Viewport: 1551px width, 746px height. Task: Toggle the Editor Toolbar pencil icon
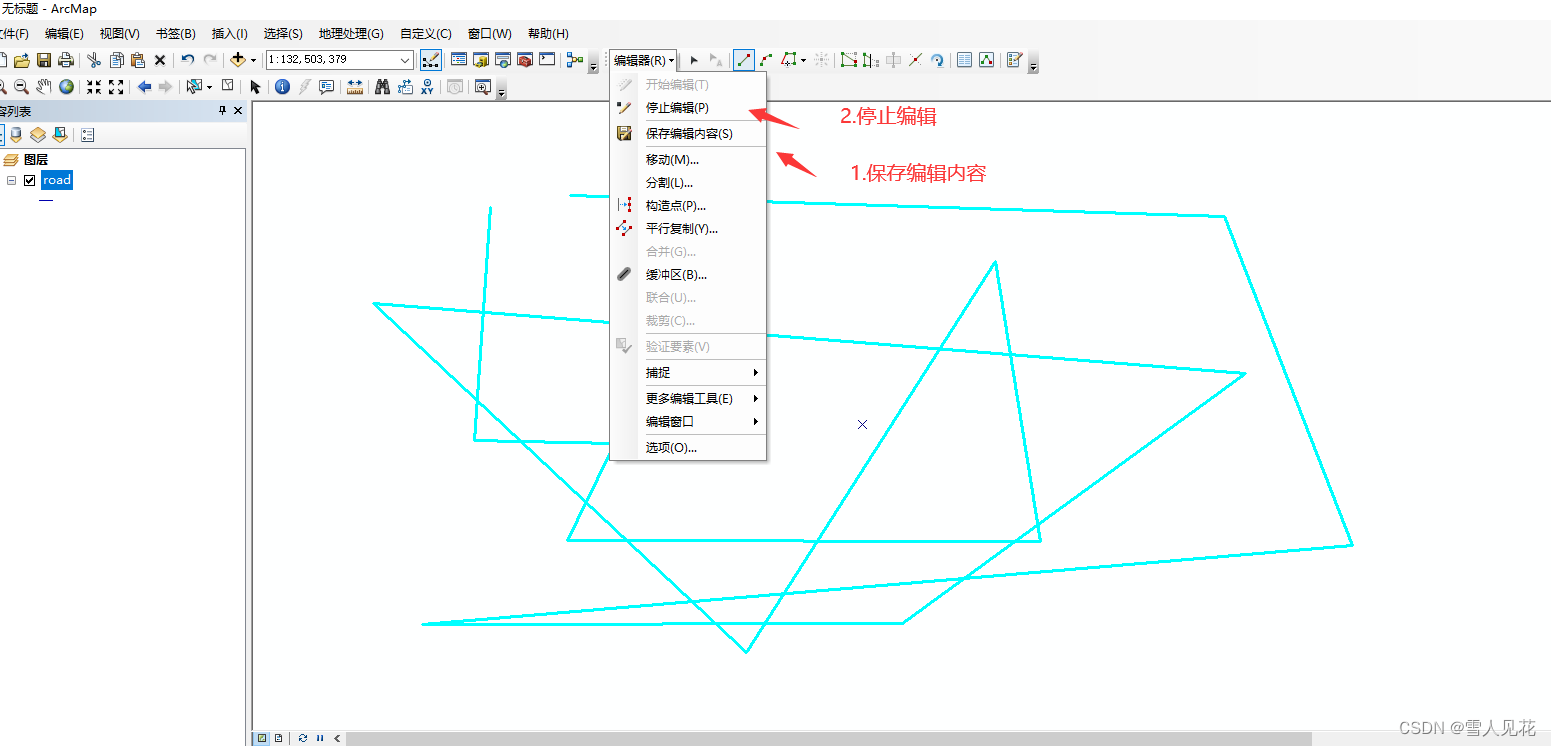(431, 60)
